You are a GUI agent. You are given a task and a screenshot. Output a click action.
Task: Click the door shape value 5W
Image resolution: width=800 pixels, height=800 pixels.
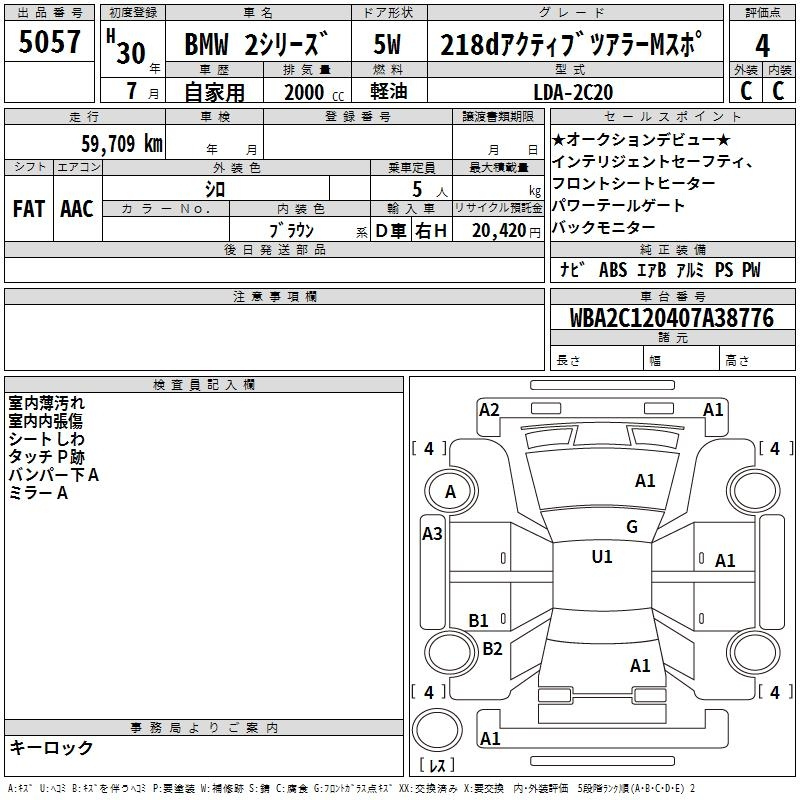tap(387, 44)
